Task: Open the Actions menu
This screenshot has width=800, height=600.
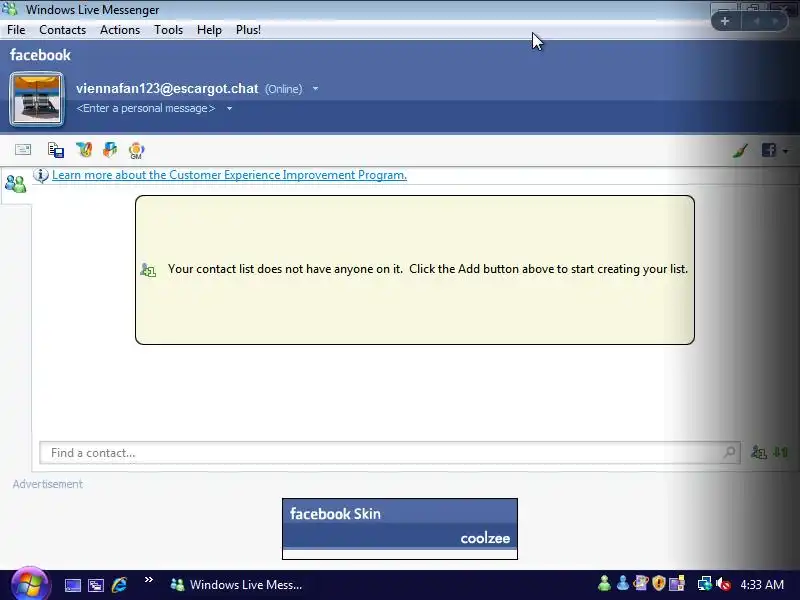Action: [120, 30]
